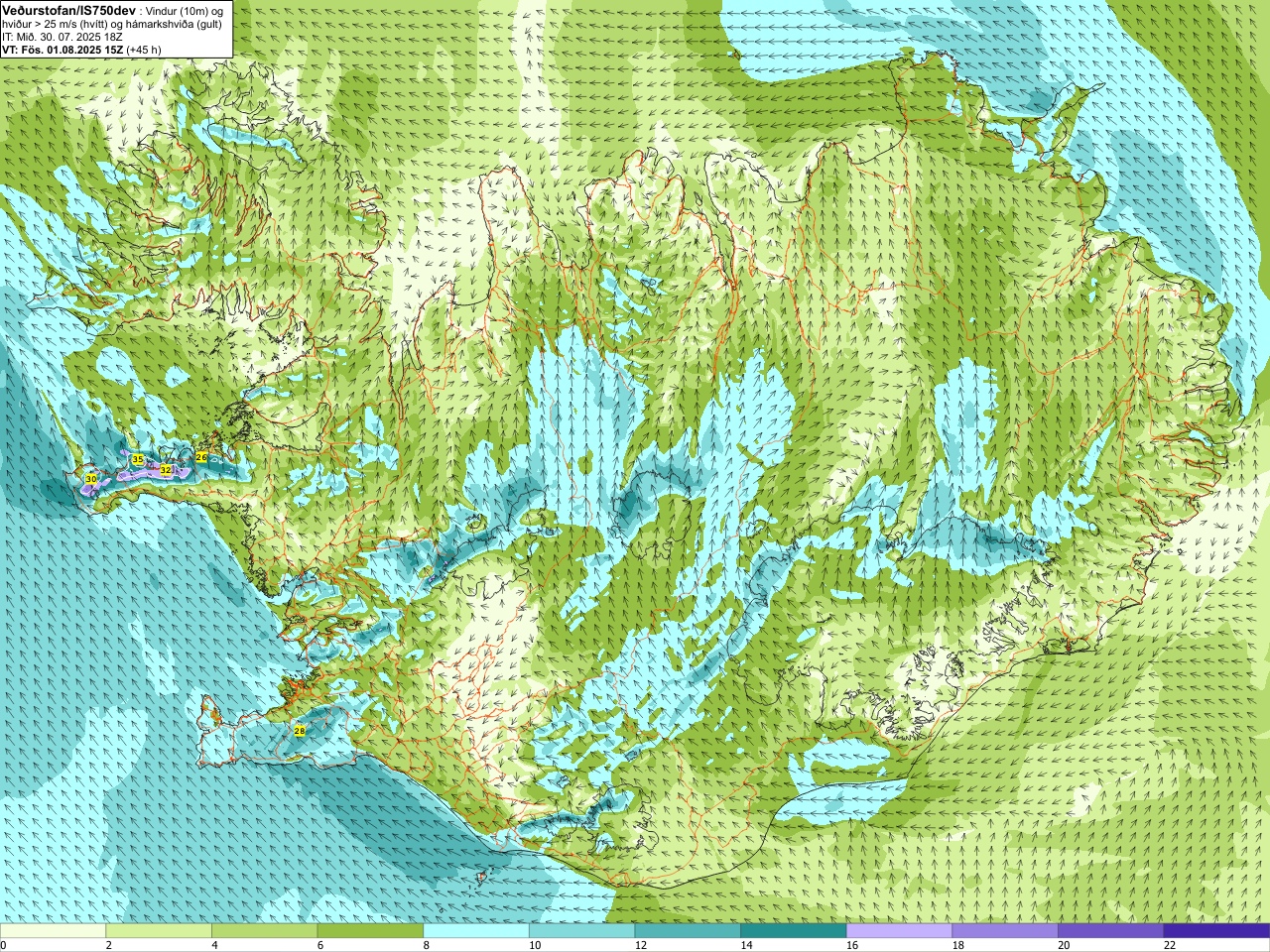Select the 6–8 m/s dark green legend swatch

370,931
